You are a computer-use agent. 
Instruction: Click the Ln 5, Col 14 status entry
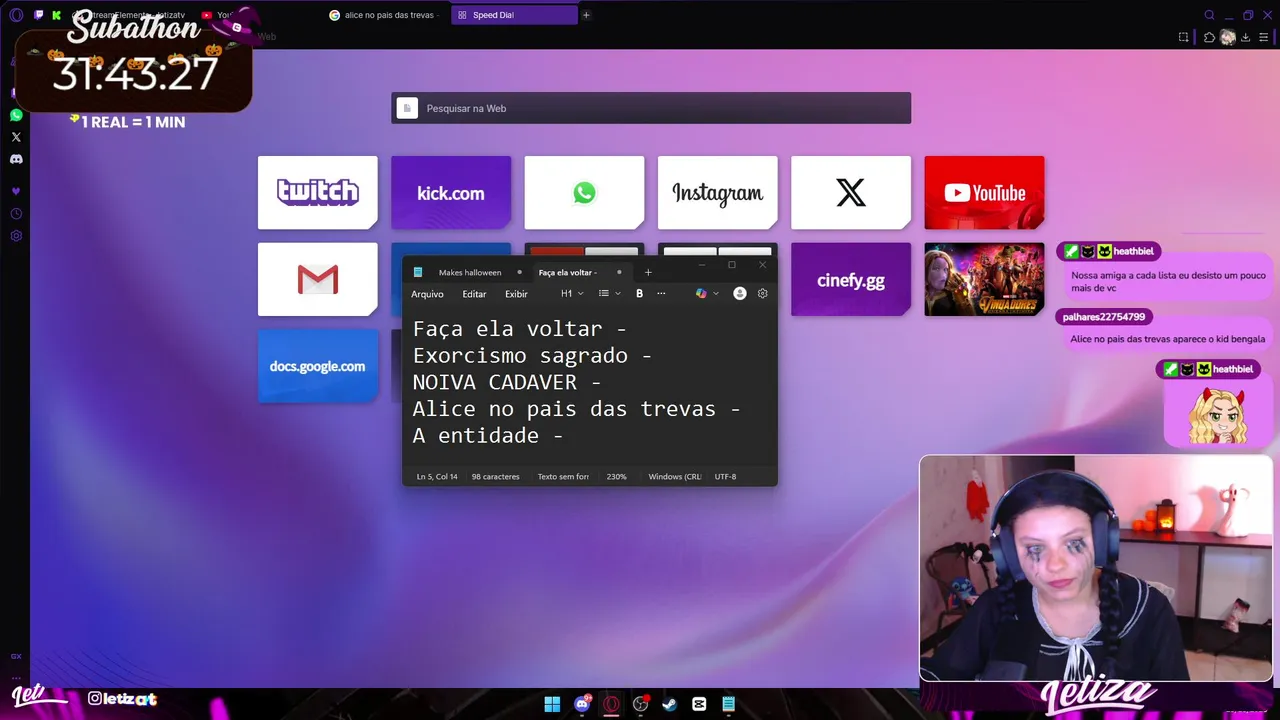(x=437, y=477)
